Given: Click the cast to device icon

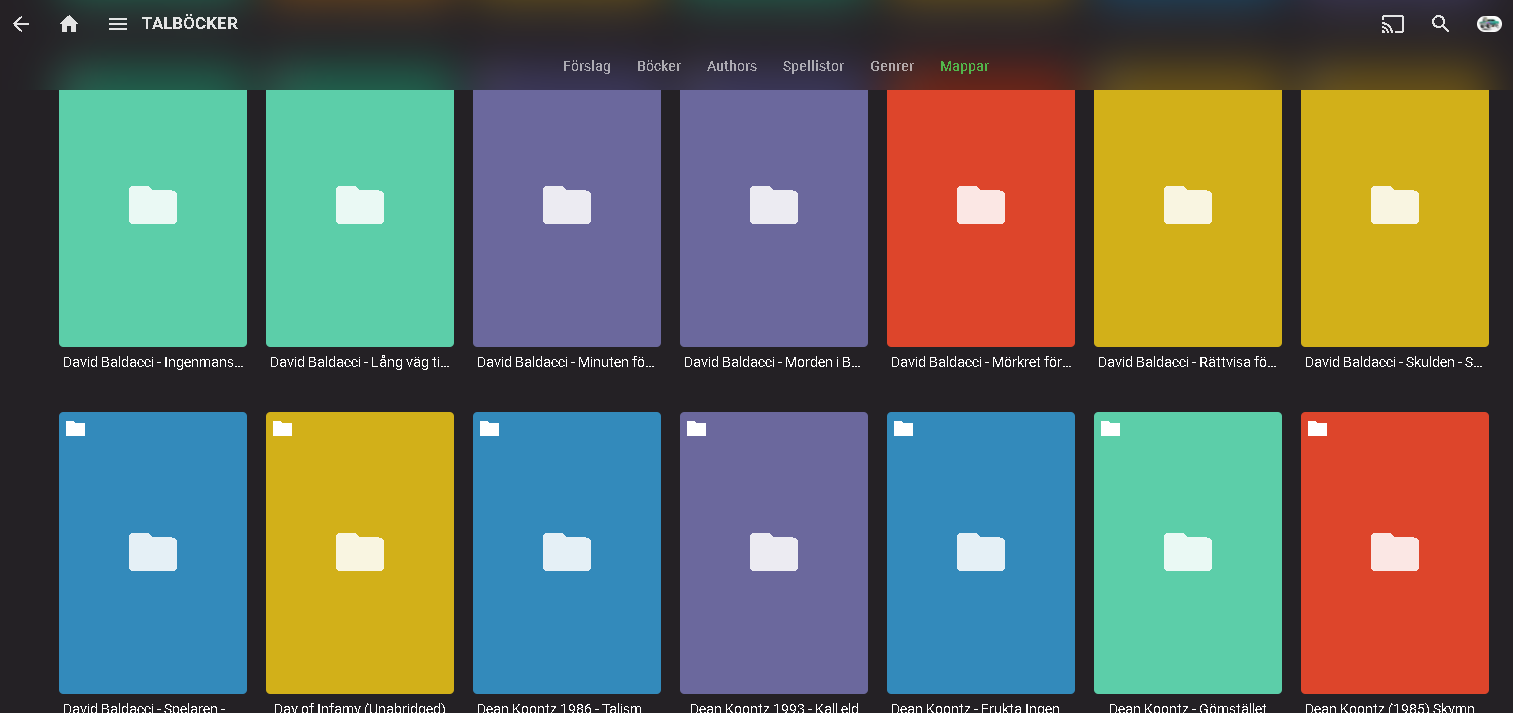Looking at the screenshot, I should point(1392,24).
